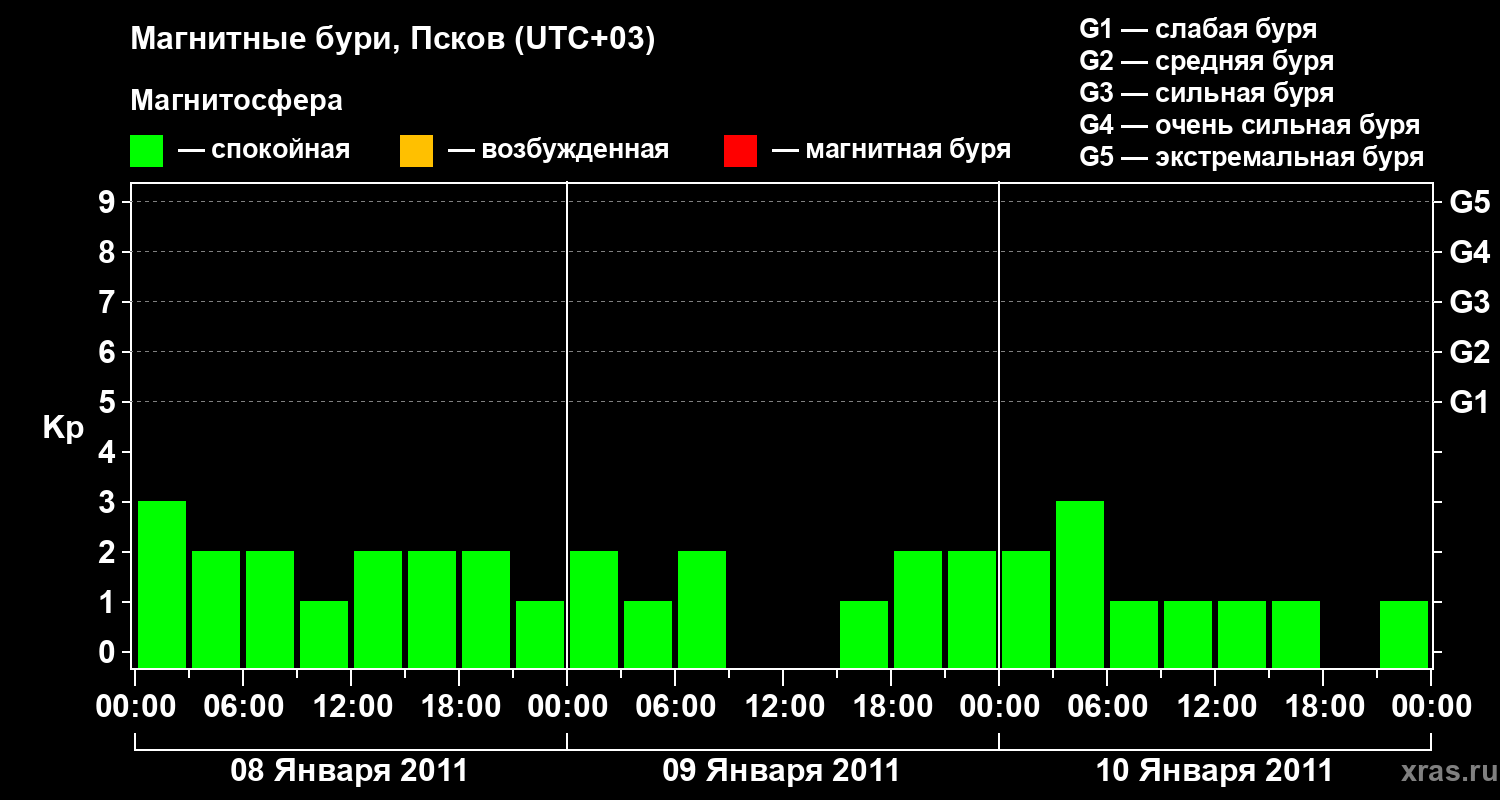Click the '— возбужденная' legend label
1500x800 pixels.
pos(558,150)
